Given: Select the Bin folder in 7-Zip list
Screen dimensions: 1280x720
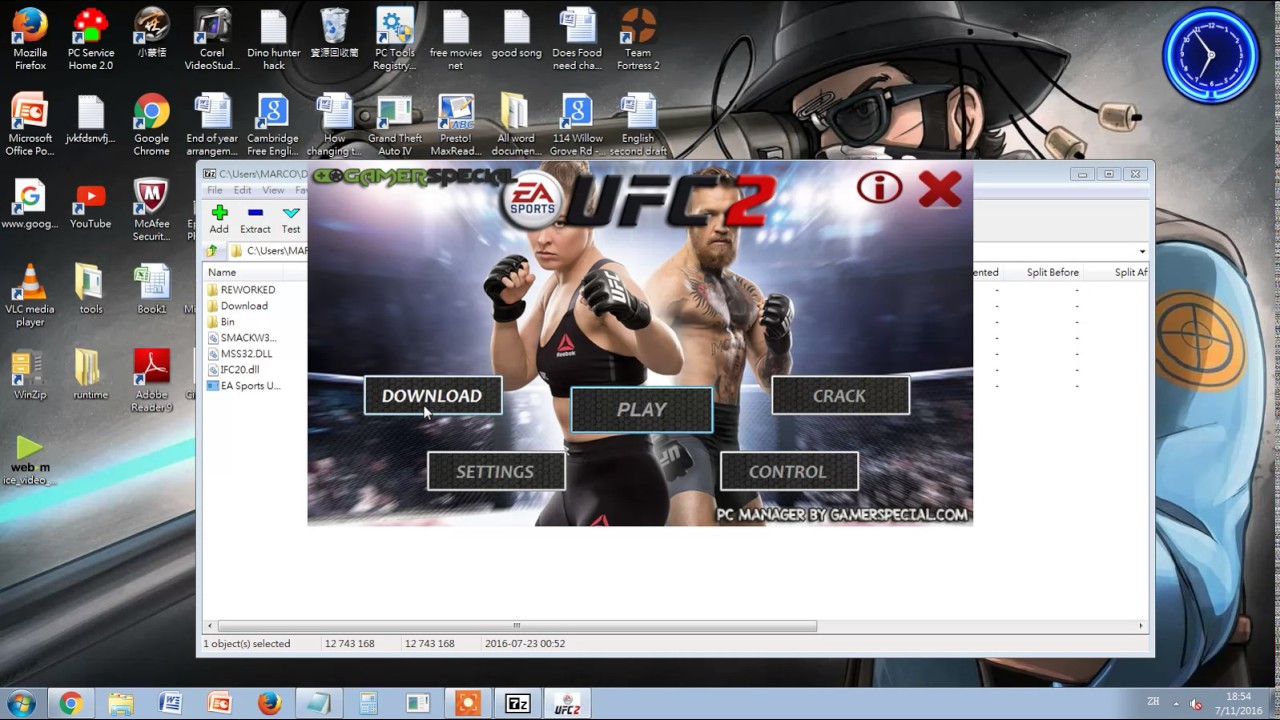Looking at the screenshot, I should [x=221, y=322].
